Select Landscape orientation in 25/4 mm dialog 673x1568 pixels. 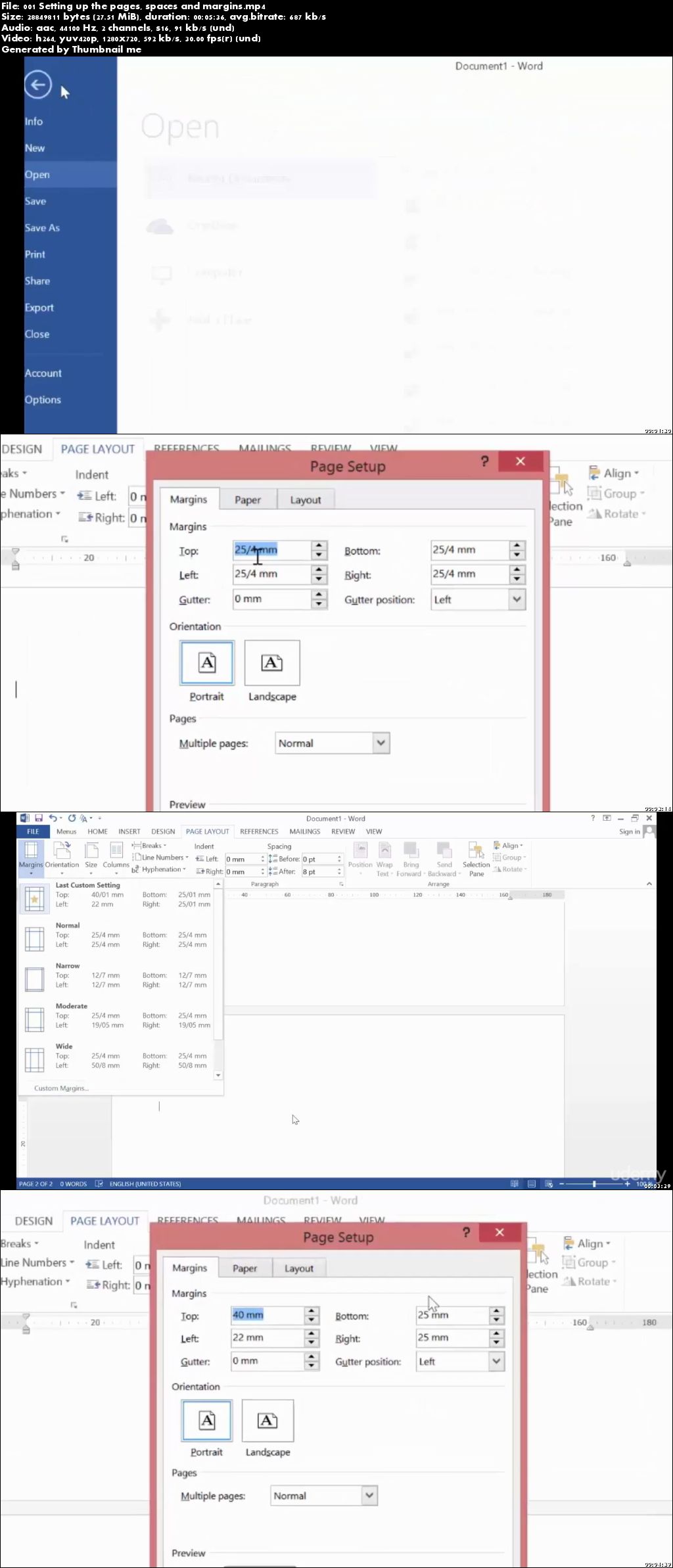coord(272,672)
